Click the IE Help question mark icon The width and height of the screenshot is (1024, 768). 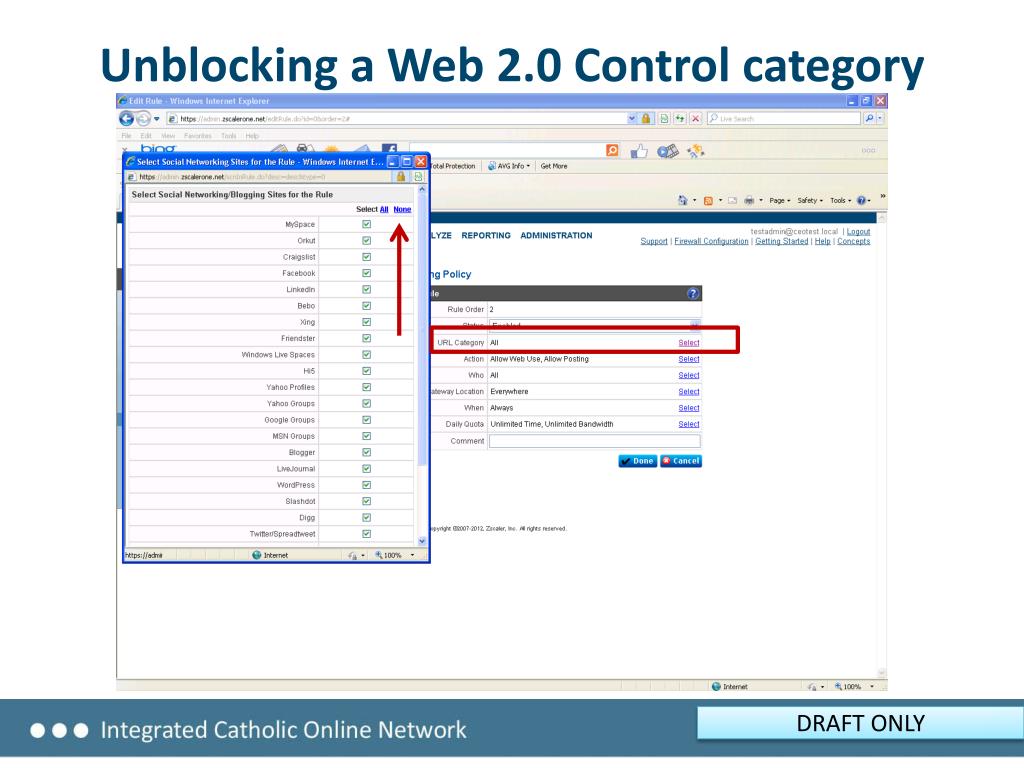[x=861, y=200]
